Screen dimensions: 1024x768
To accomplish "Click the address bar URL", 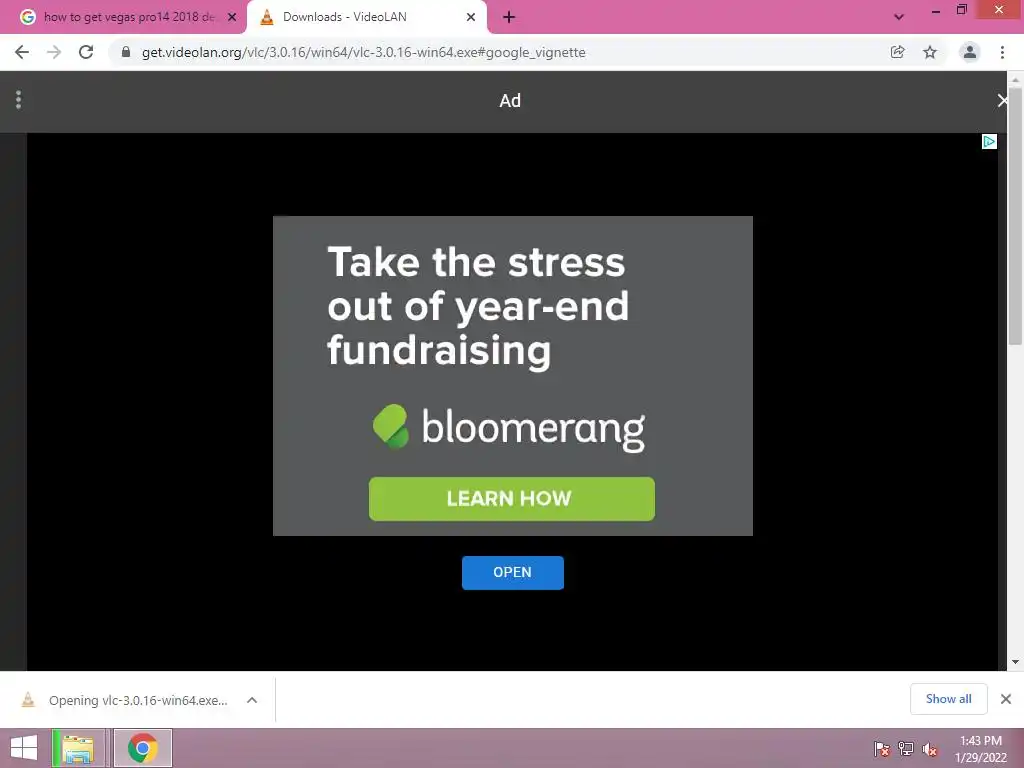I will (x=363, y=52).
